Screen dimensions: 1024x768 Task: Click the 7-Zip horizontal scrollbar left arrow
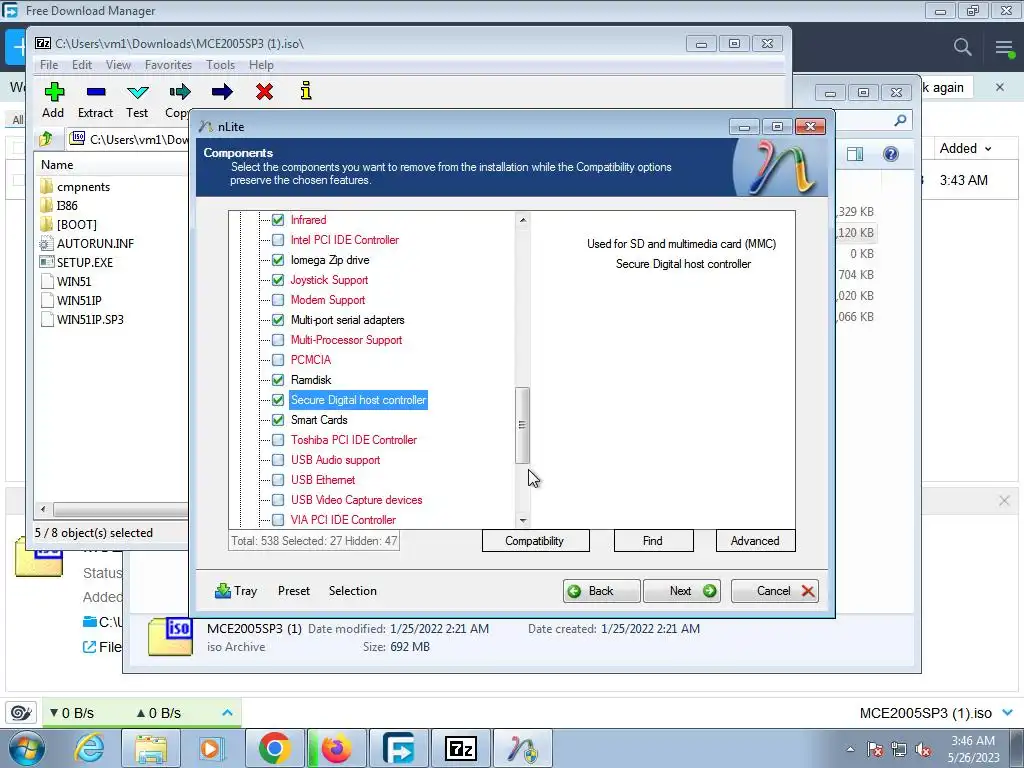coord(43,509)
